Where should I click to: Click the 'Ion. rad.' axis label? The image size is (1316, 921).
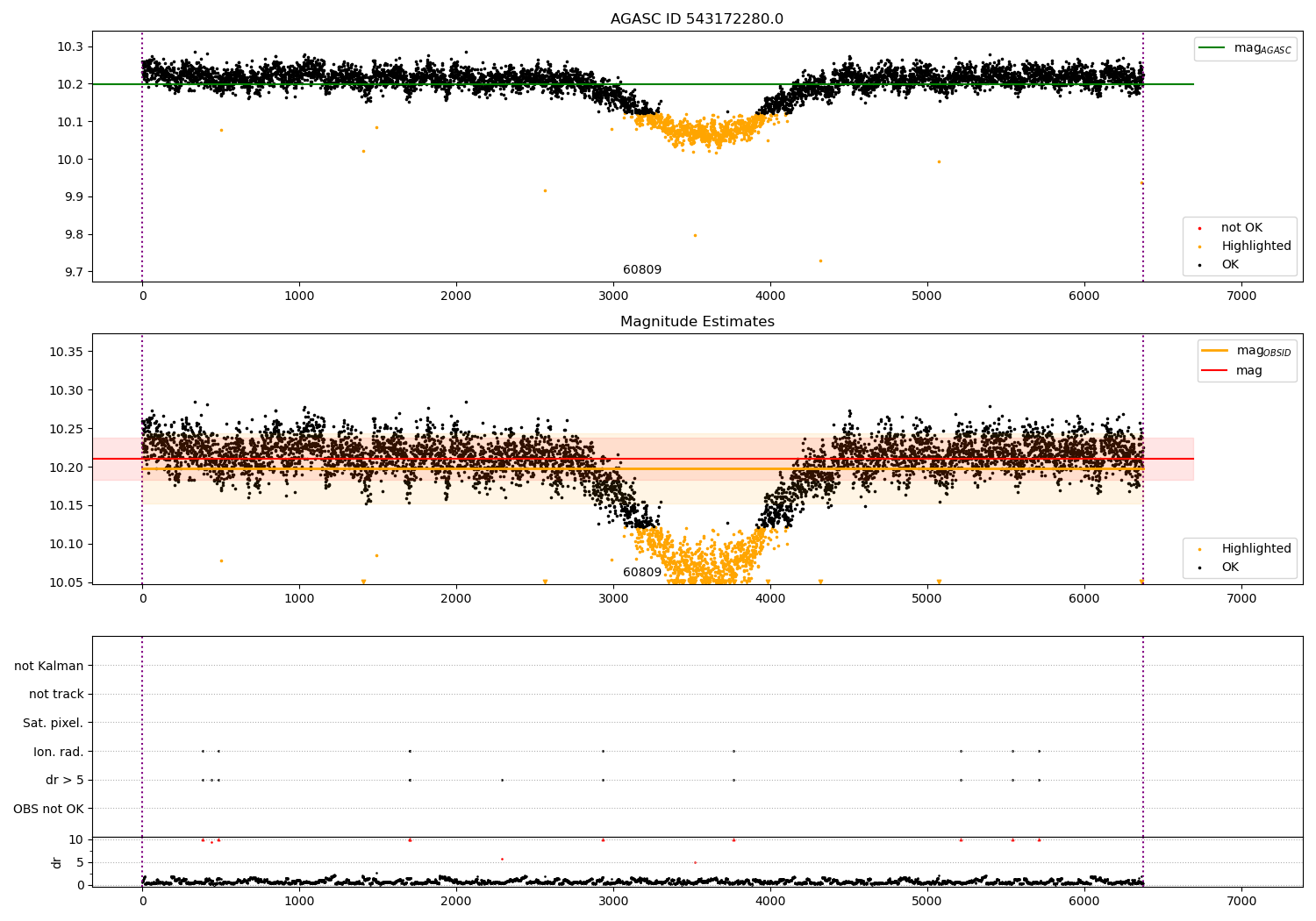pos(59,752)
